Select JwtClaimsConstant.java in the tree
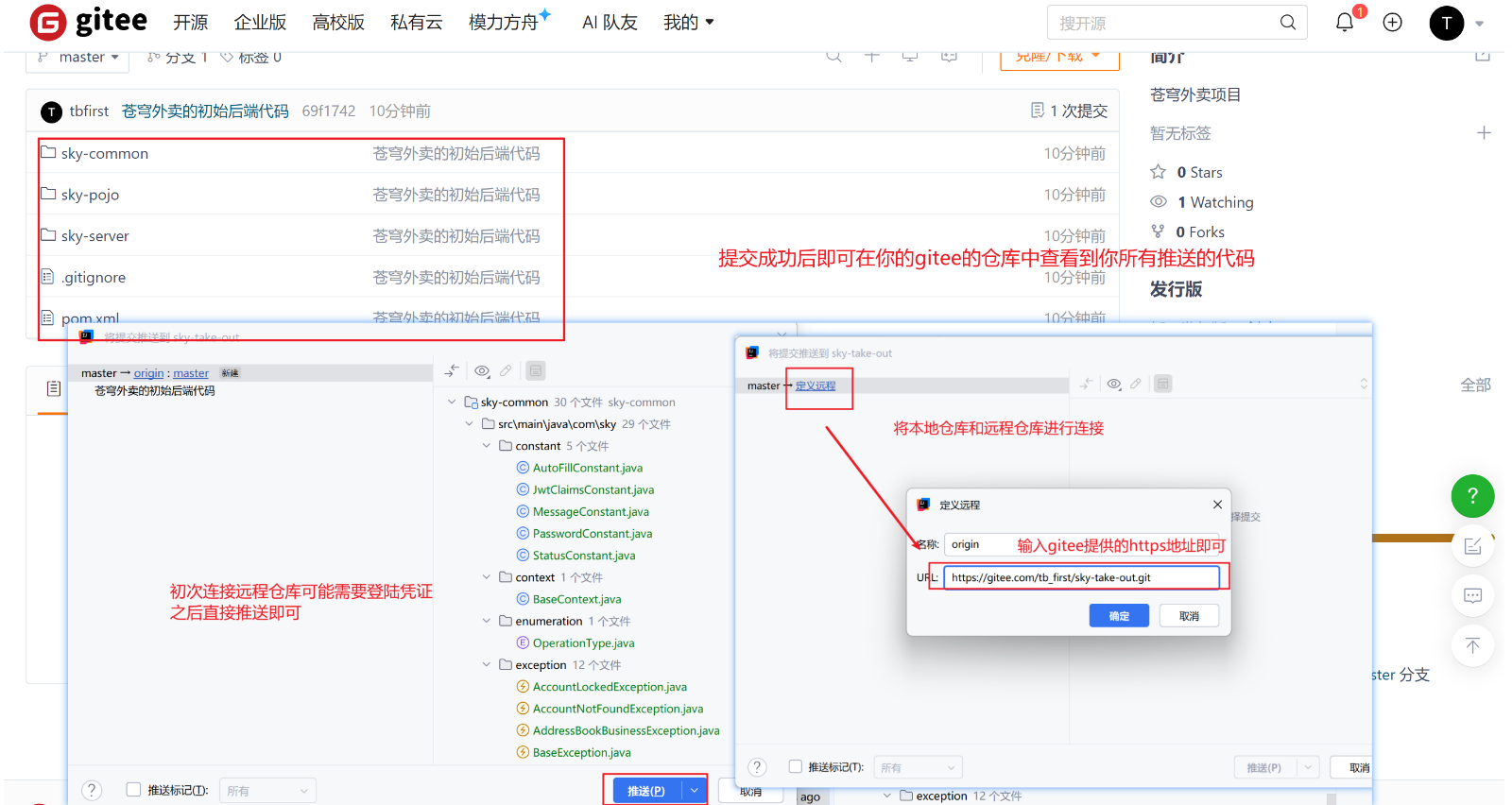Viewport: 1512px width, 805px height. coord(593,489)
